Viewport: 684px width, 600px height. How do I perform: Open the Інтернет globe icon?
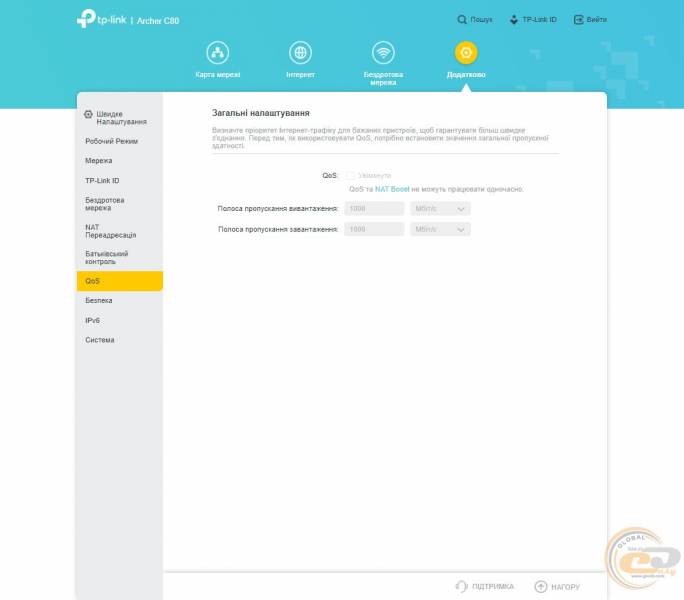300,53
